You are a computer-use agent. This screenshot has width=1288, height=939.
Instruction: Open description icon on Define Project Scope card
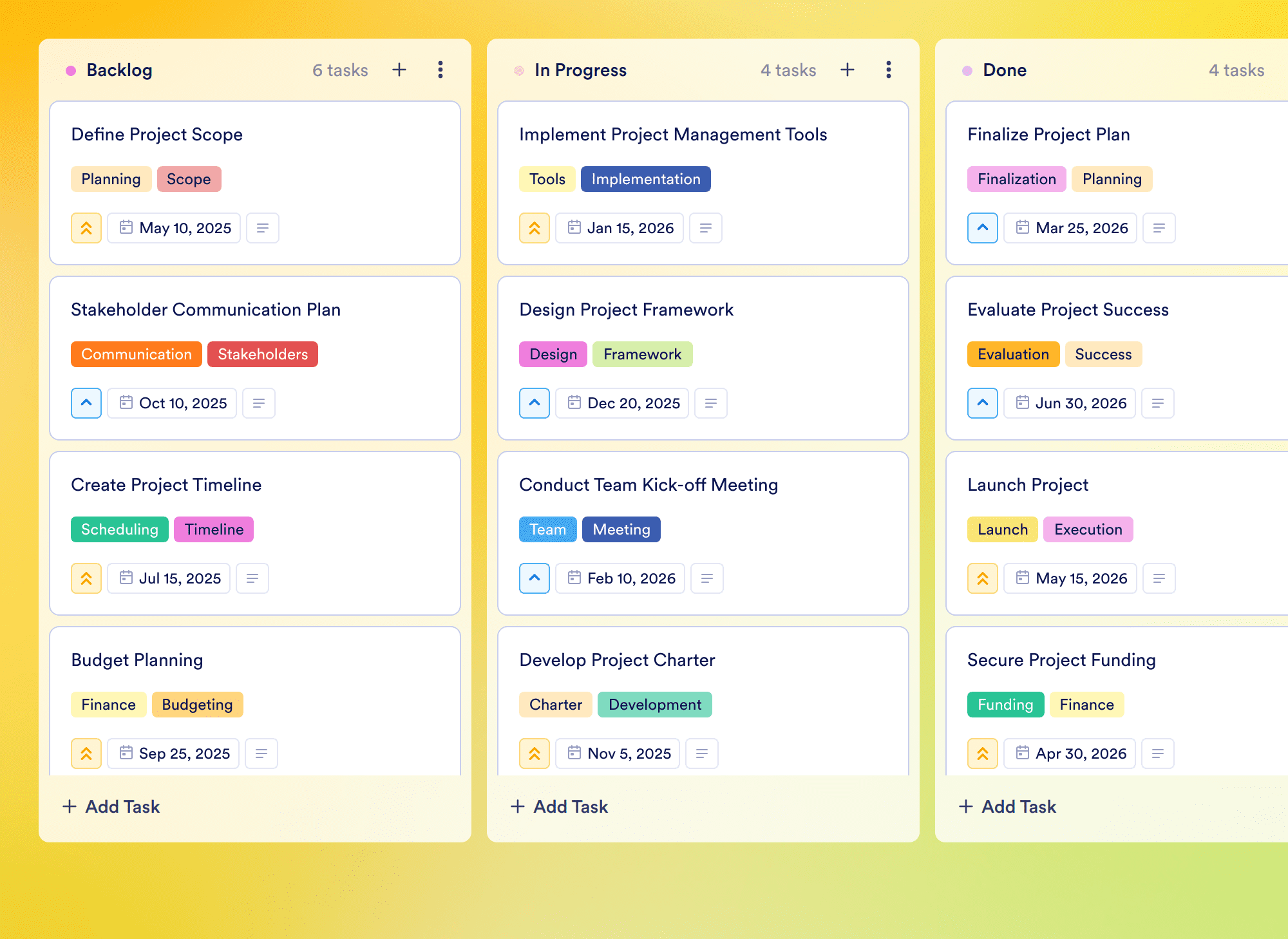coord(263,228)
